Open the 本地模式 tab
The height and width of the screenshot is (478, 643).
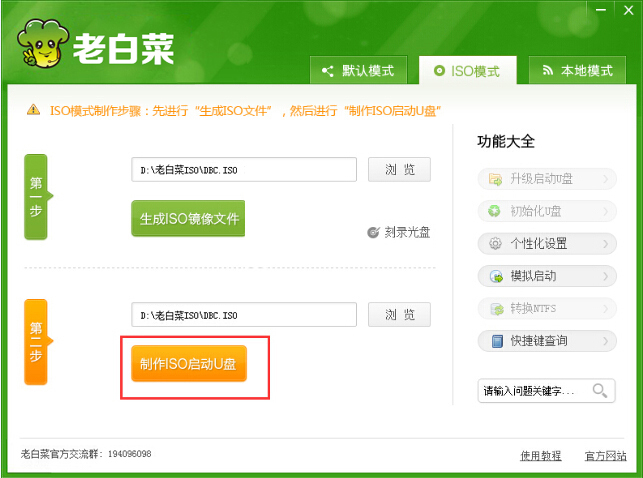pyautogui.click(x=577, y=70)
